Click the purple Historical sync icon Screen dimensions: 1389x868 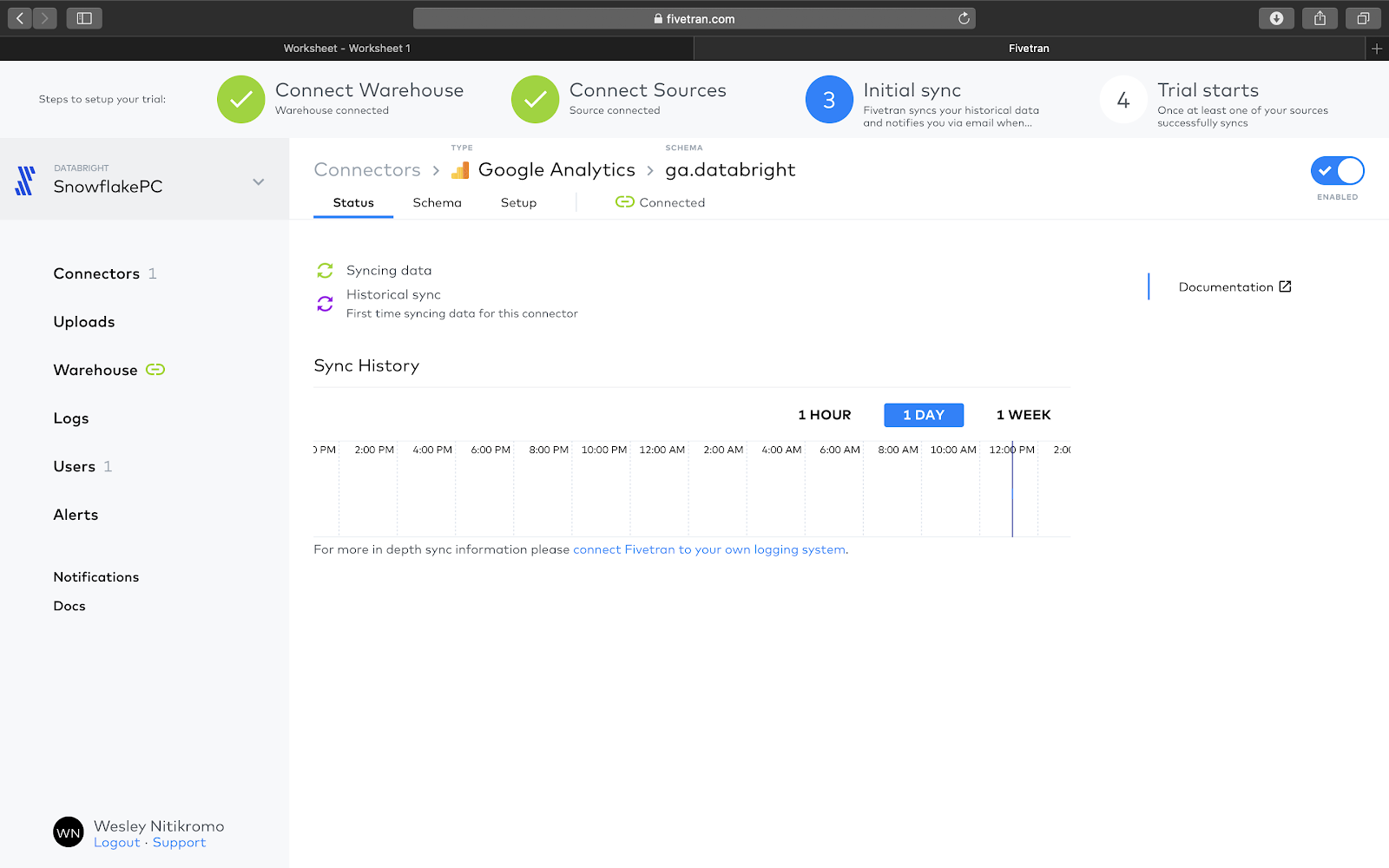325,304
